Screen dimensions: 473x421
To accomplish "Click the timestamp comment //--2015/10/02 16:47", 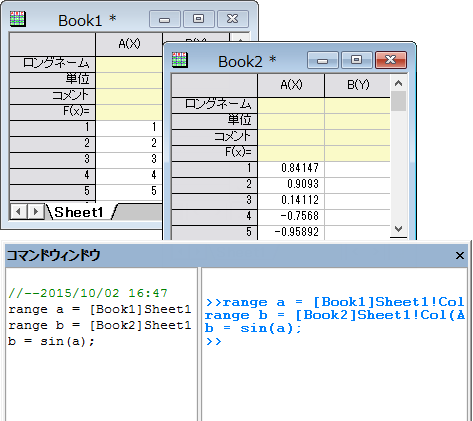I will click(88, 293).
